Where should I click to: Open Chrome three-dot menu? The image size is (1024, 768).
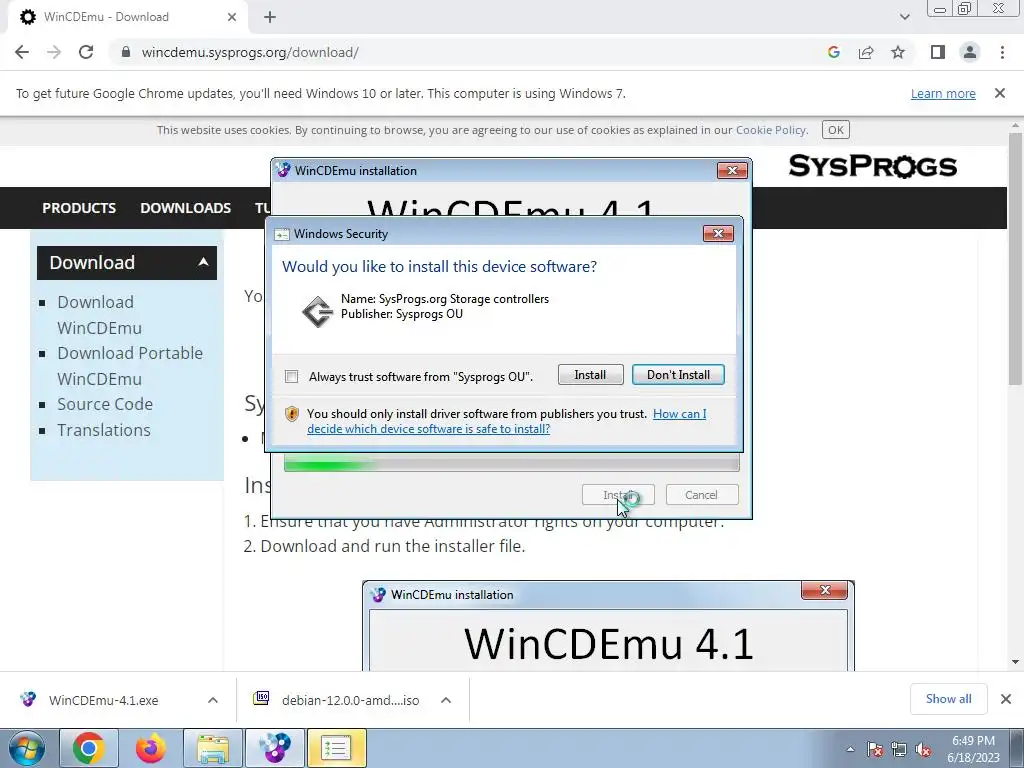click(1002, 52)
